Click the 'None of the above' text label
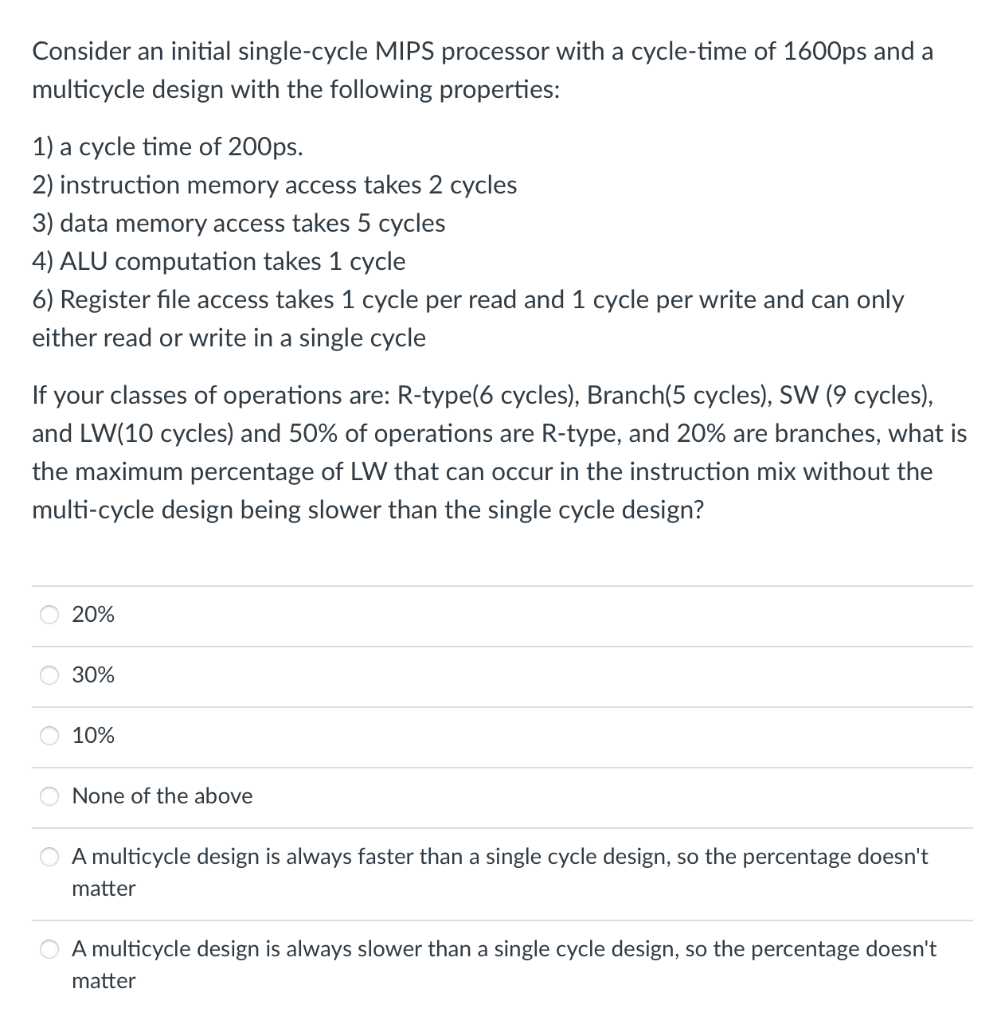 click(x=162, y=796)
